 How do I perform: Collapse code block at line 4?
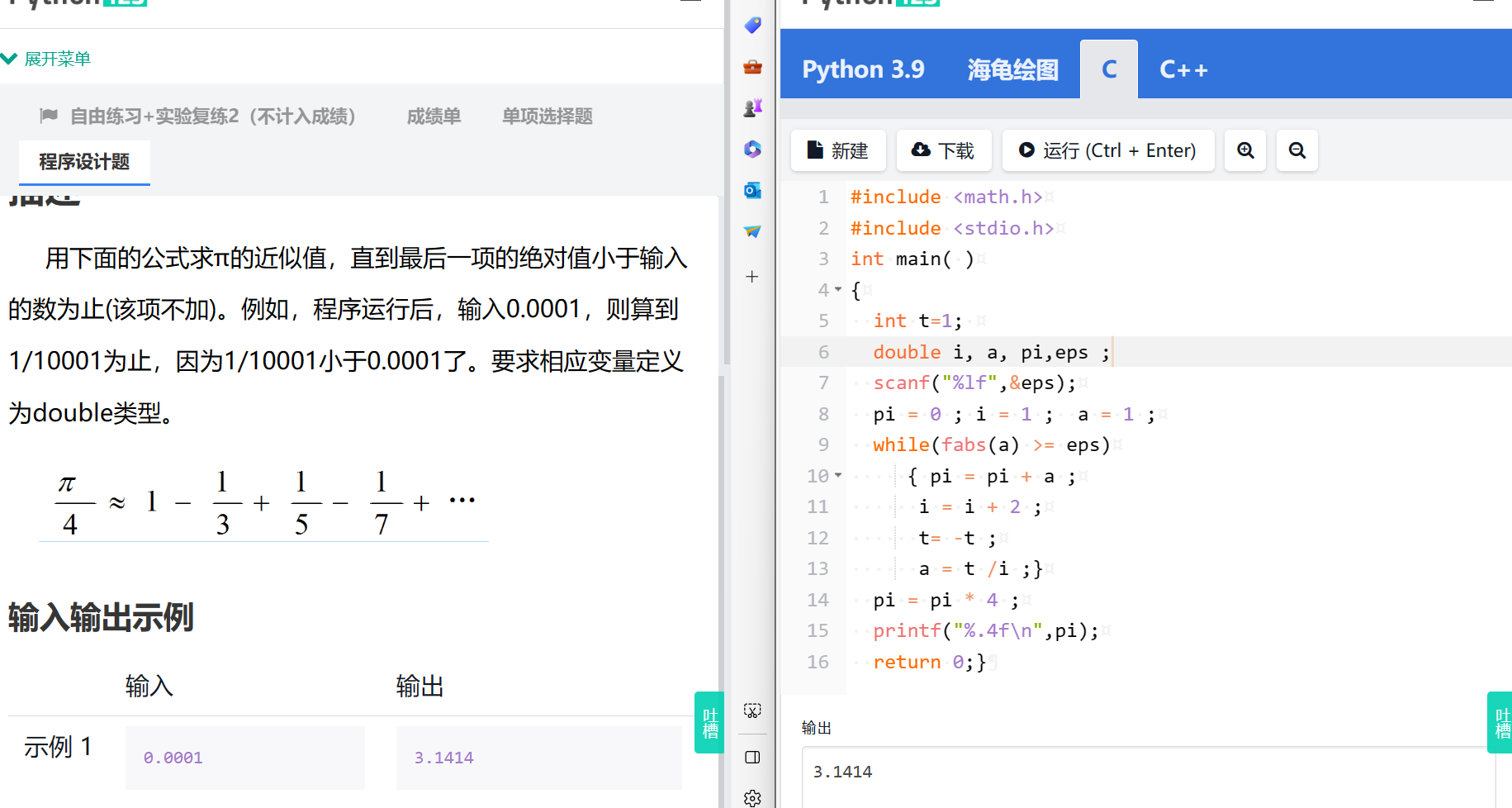pyautogui.click(x=838, y=290)
